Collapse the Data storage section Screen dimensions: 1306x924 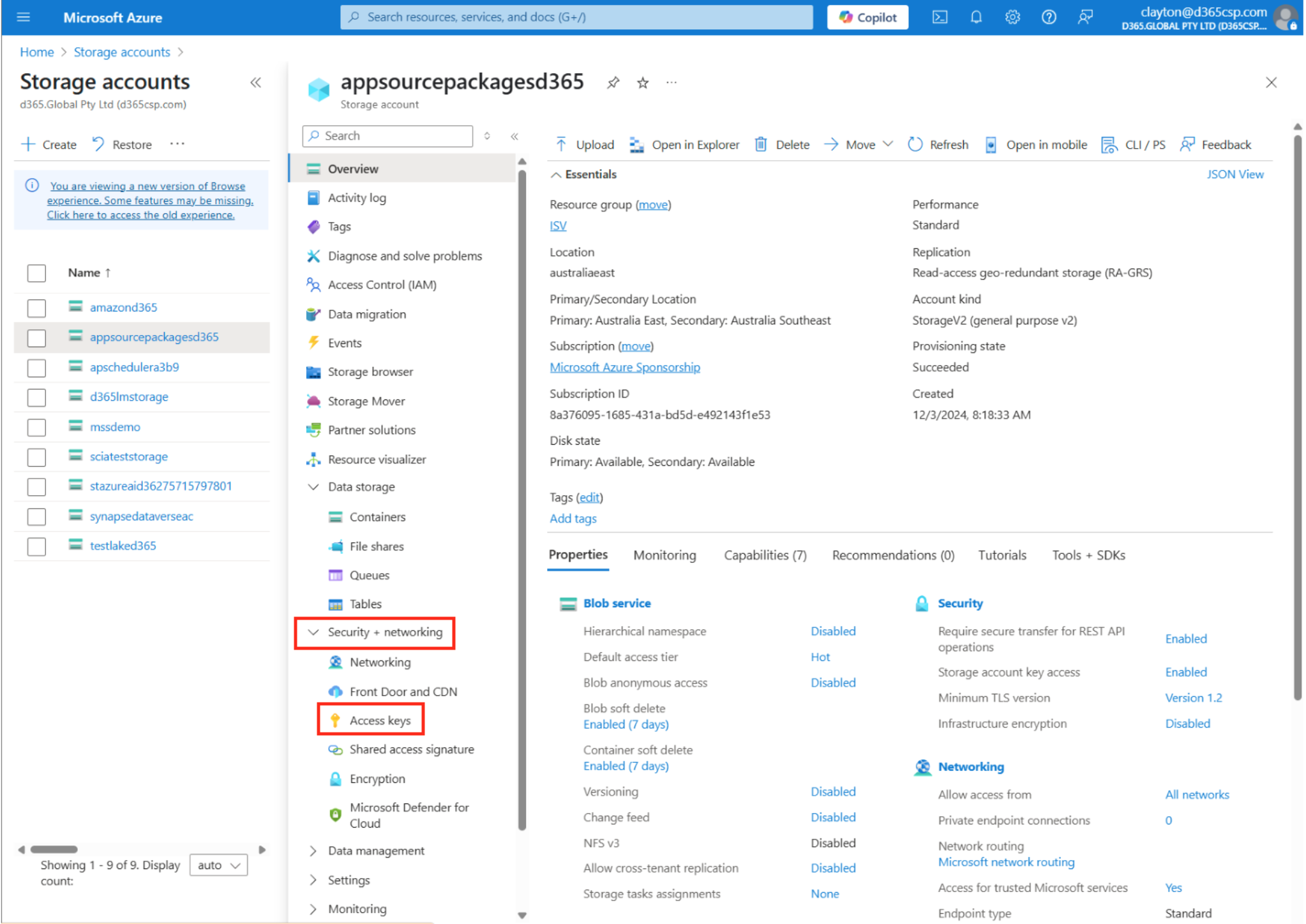pyautogui.click(x=313, y=487)
